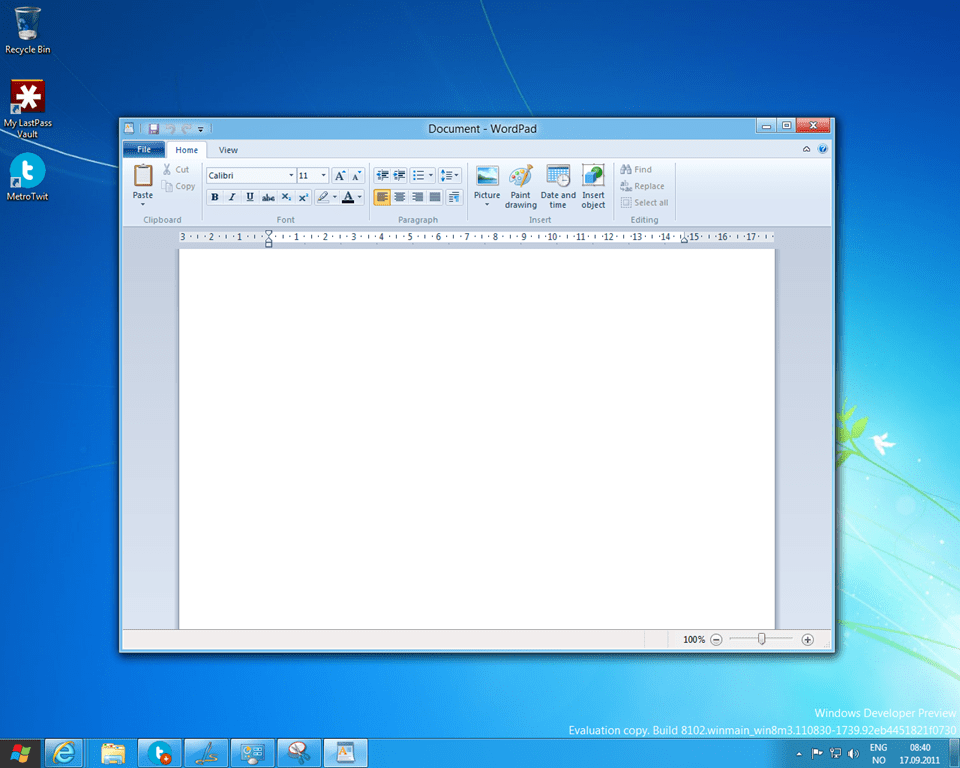Open the Line spacing dropdown
The width and height of the screenshot is (960, 768).
pos(449,176)
